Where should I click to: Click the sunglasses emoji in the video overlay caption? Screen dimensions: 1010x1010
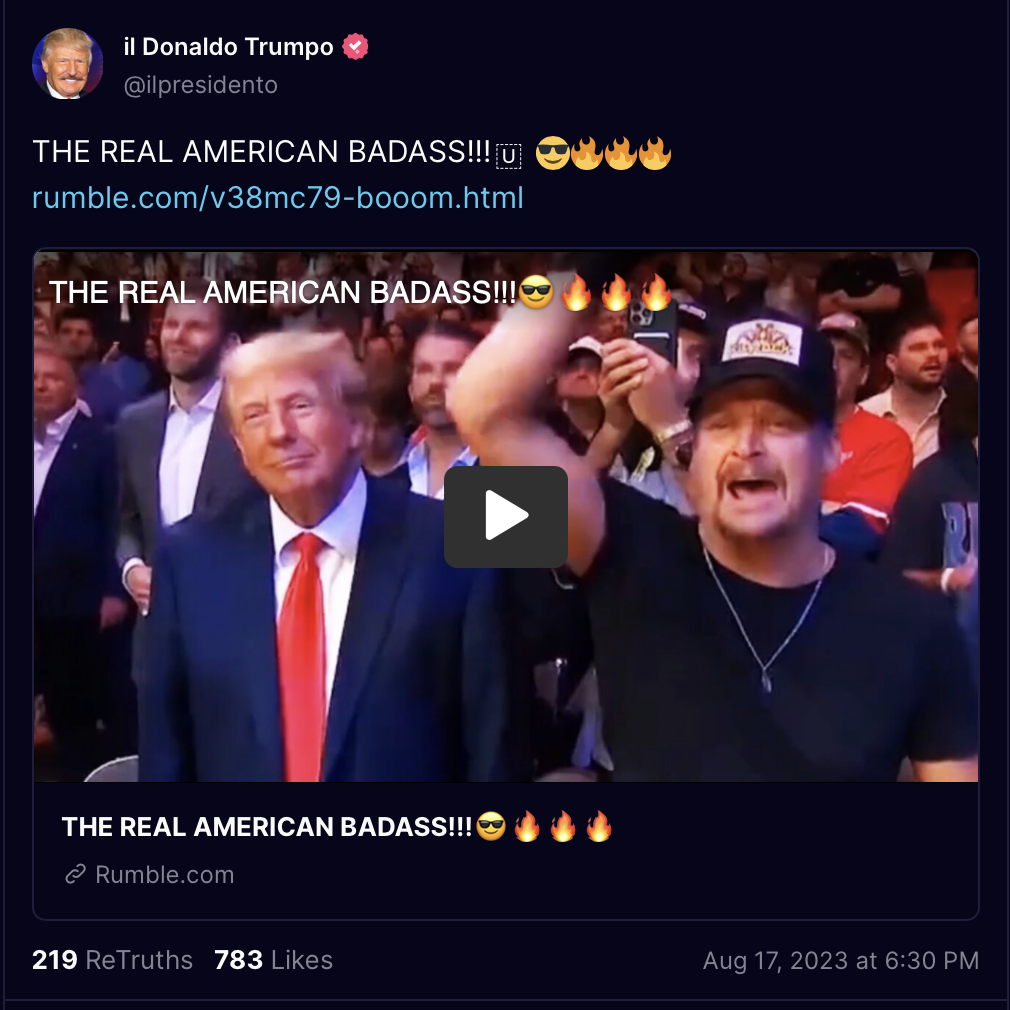click(x=536, y=292)
